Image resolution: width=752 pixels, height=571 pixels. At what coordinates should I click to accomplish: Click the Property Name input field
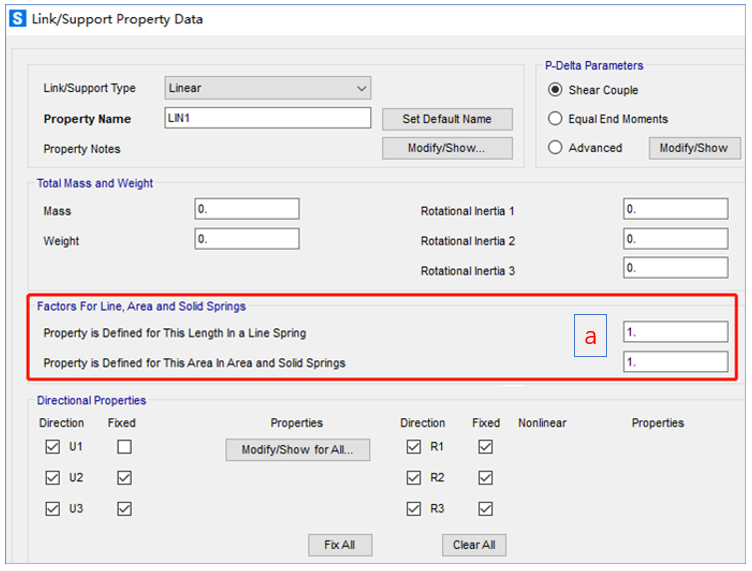267,118
